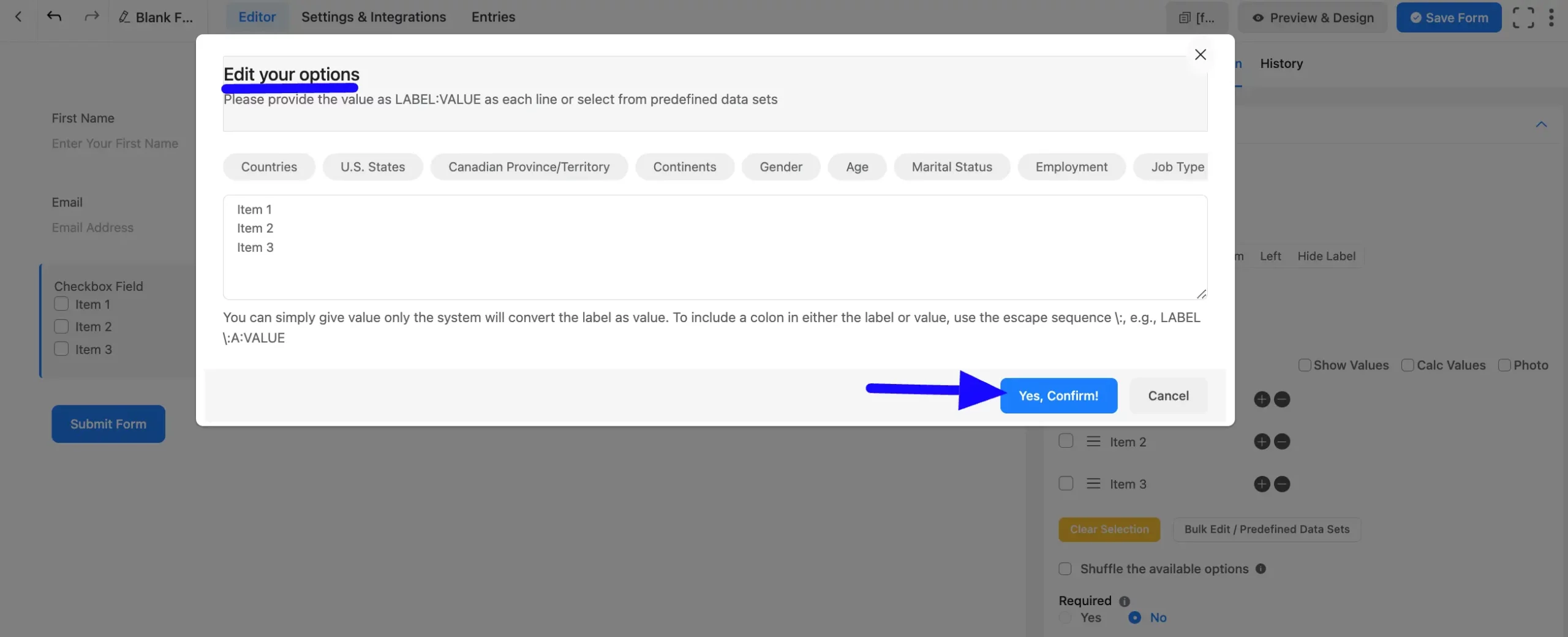Collapse the settings section chevron
This screenshot has height=637, width=1568.
(x=1541, y=125)
